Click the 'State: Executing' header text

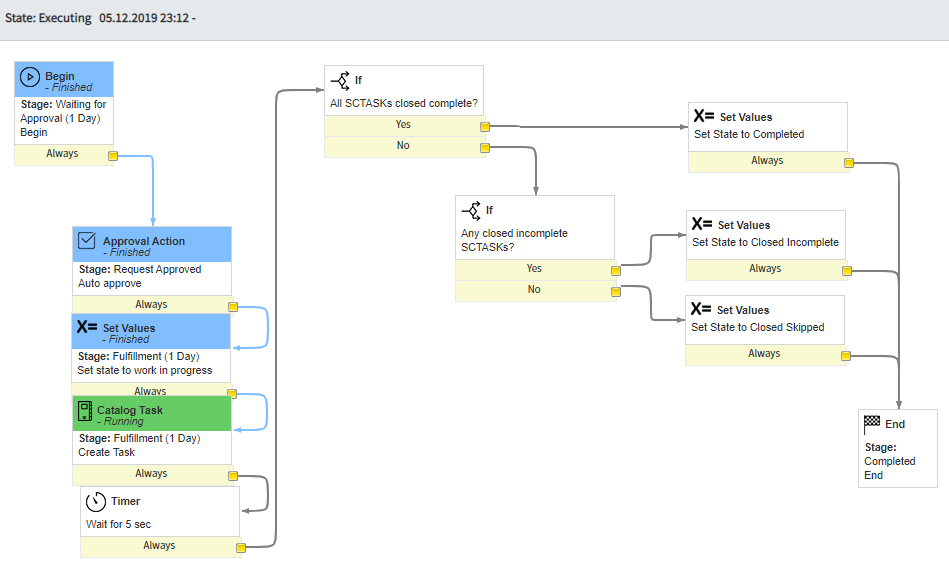pos(48,19)
